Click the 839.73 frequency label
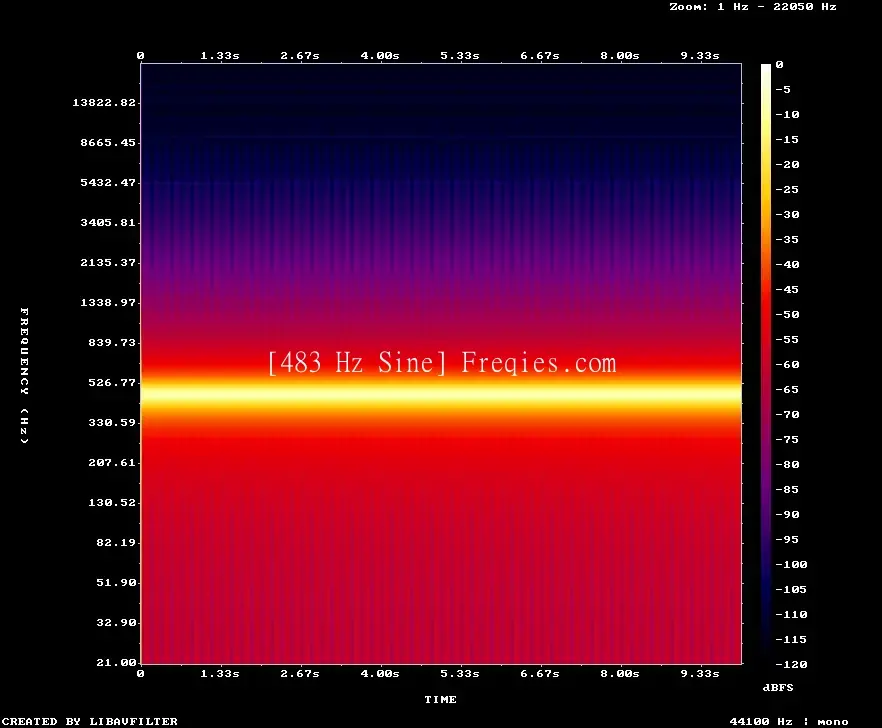The width and height of the screenshot is (882, 728). (112, 342)
